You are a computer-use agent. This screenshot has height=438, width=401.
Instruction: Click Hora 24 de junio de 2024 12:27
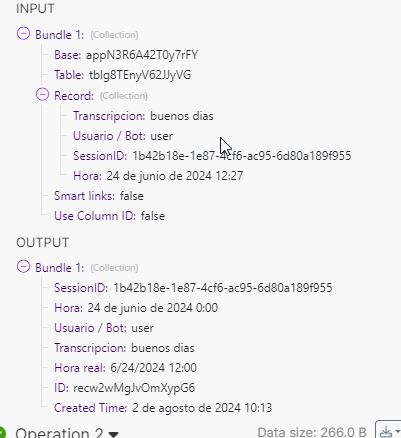tap(158, 176)
